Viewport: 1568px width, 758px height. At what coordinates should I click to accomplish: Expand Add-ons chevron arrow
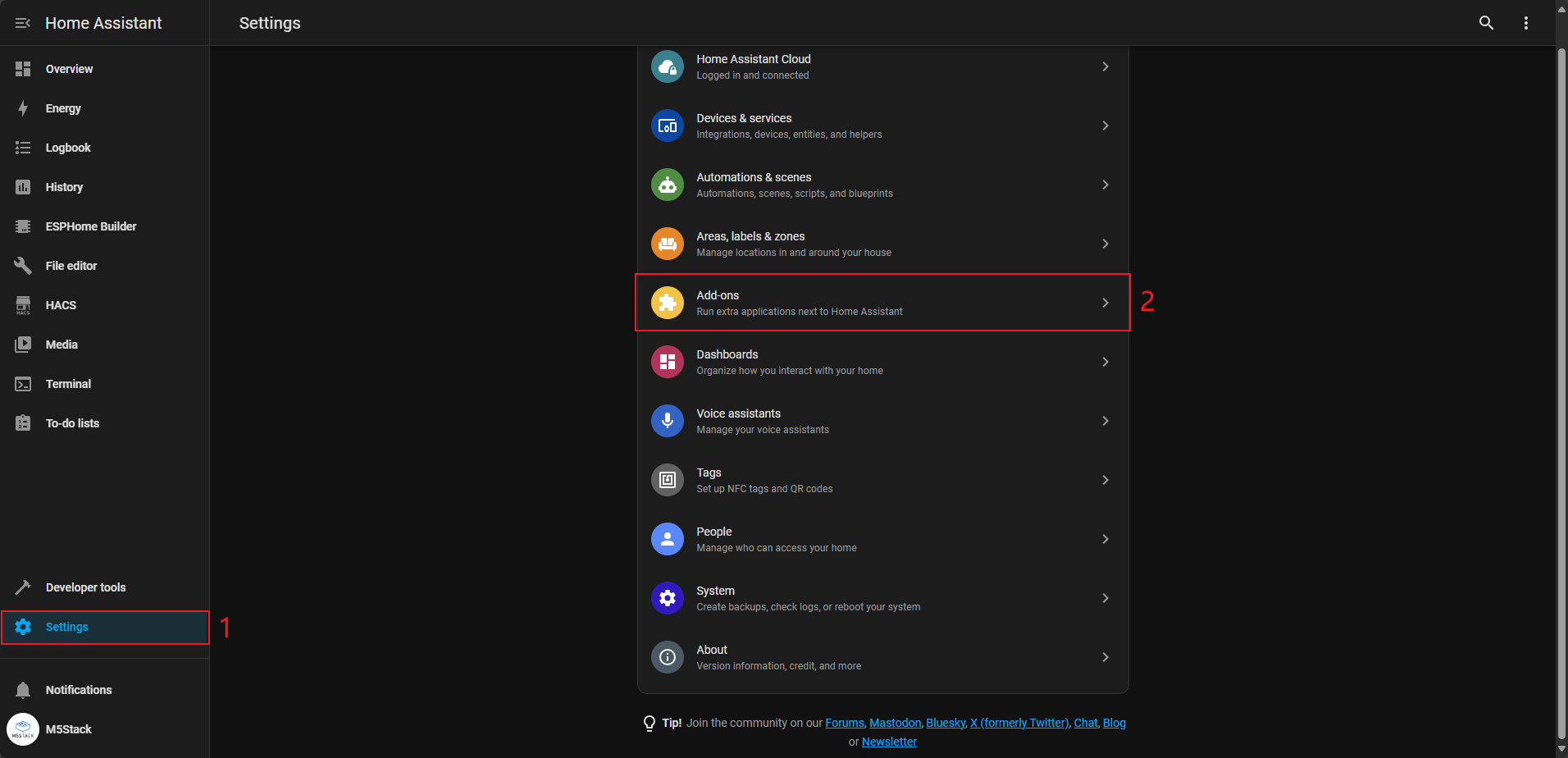tap(1105, 303)
